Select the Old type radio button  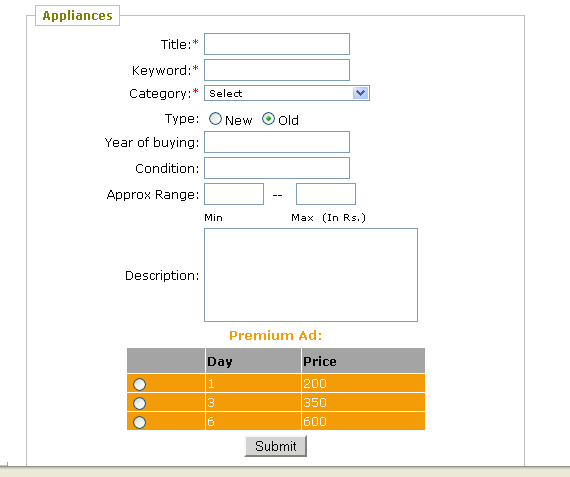click(268, 119)
